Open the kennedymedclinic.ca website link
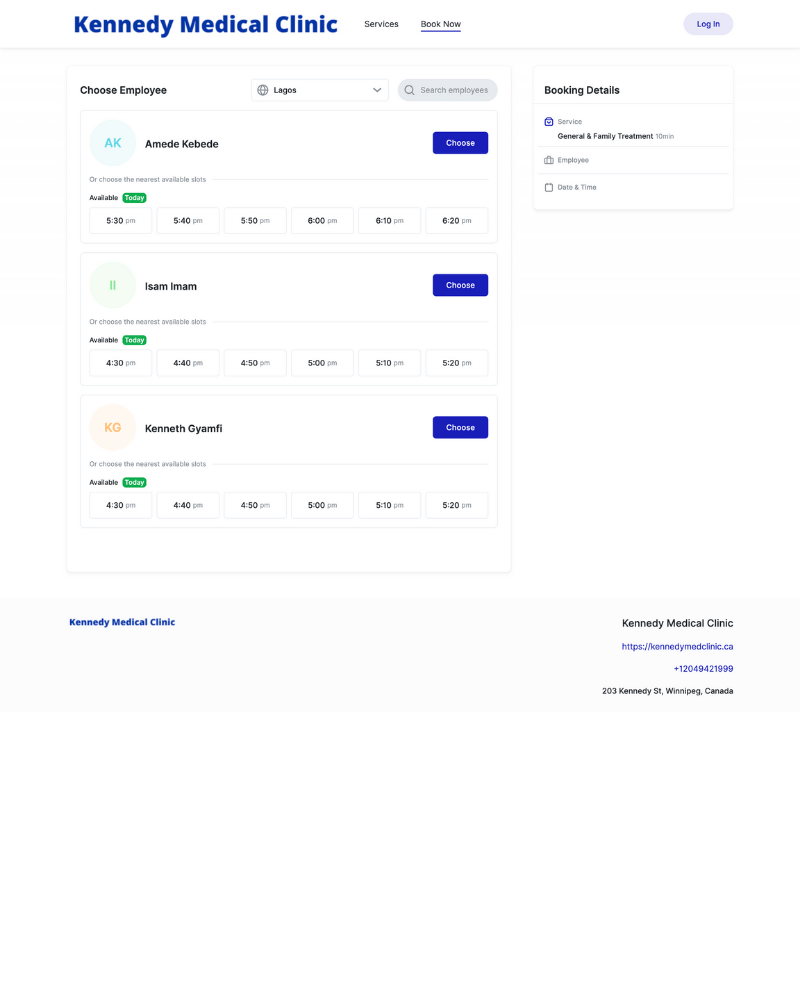Screen dimensions: 800x1000 677,647
